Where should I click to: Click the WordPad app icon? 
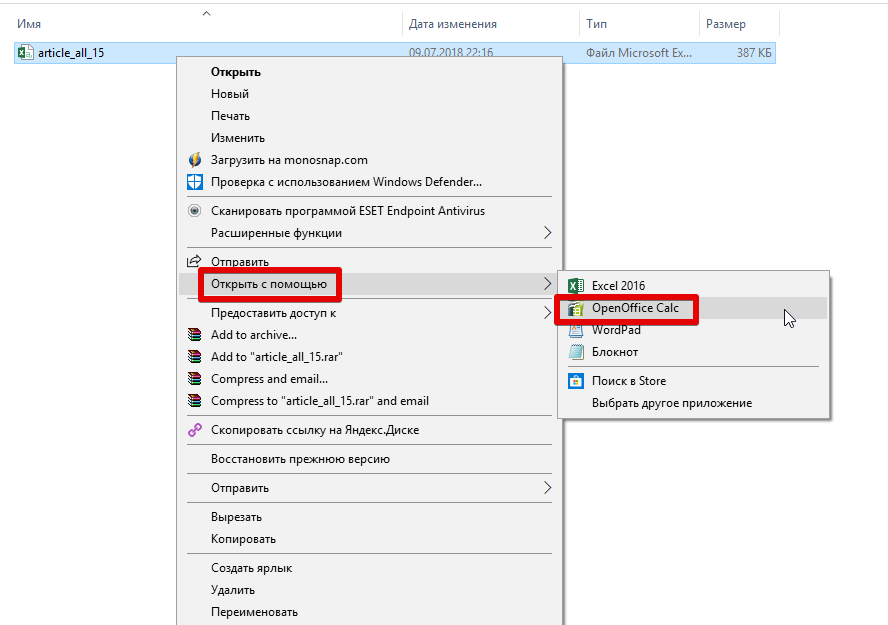point(576,330)
